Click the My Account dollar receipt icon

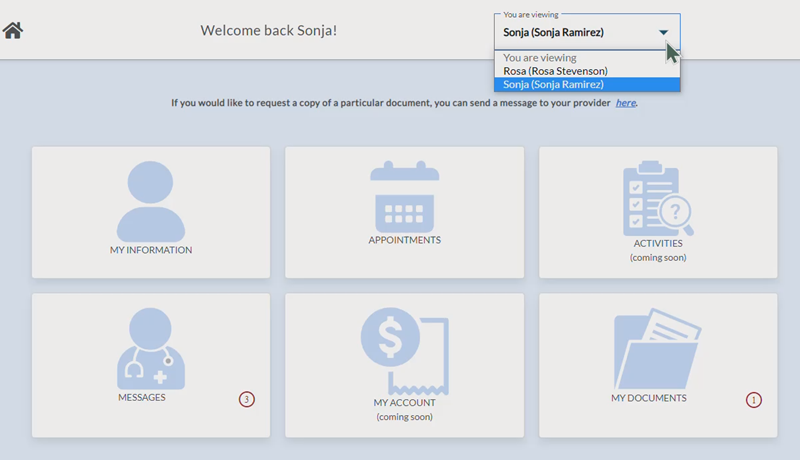tap(404, 350)
